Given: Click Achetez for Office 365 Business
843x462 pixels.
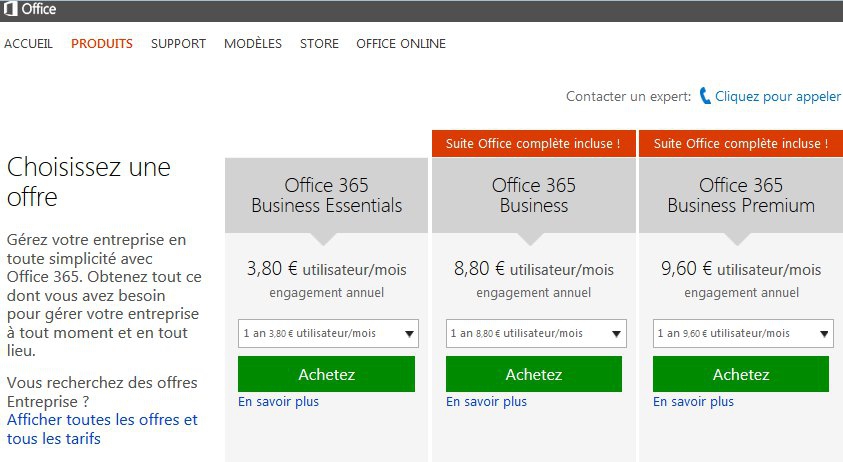Looking at the screenshot, I should (534, 374).
